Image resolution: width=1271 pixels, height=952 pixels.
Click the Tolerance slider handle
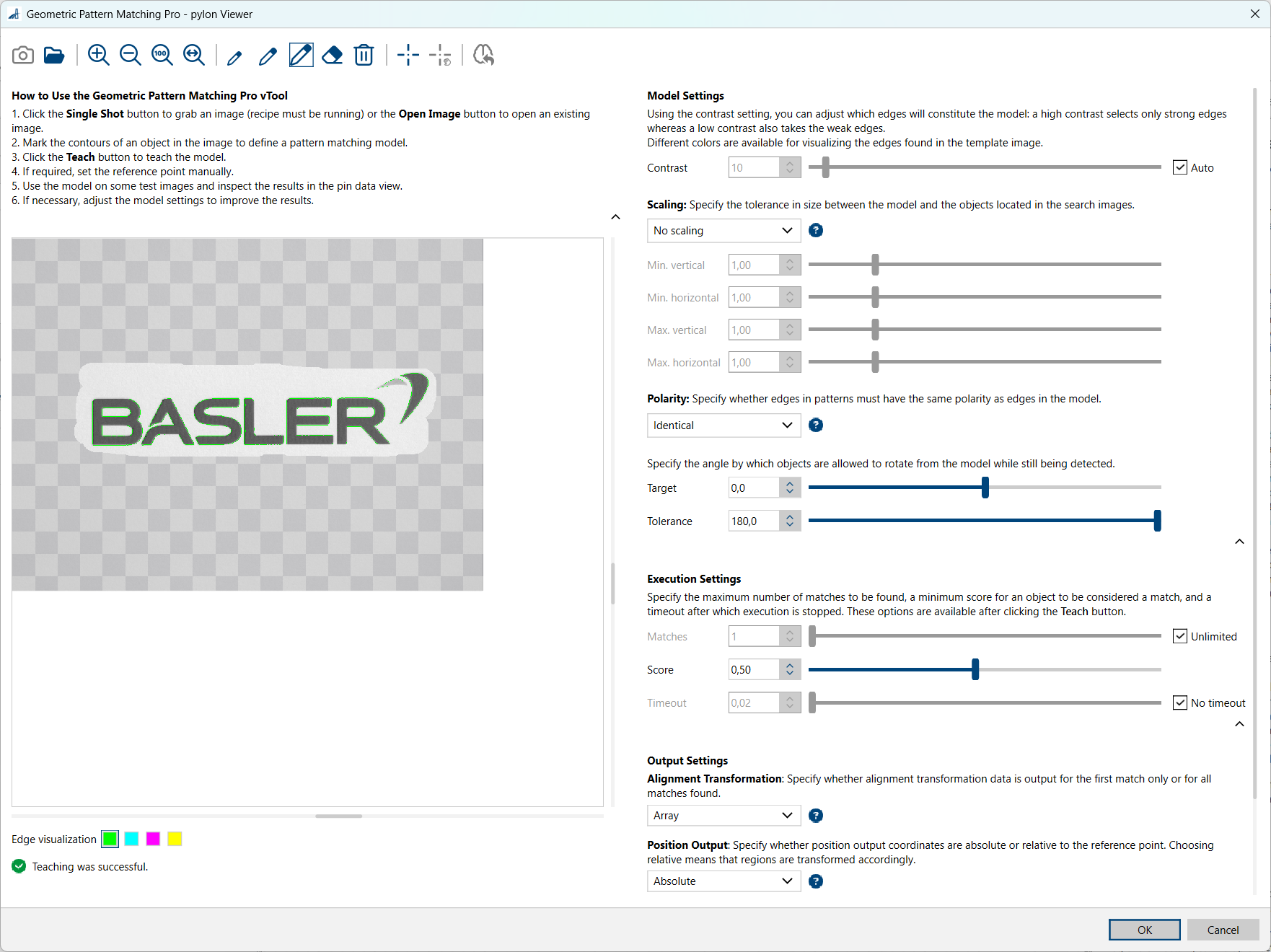[x=1157, y=521]
